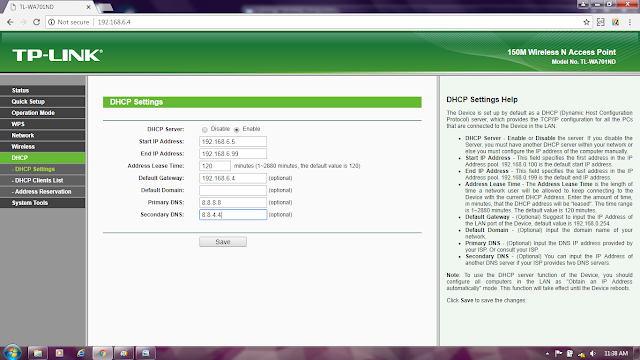Switch to Chrome in the taskbar
The image size is (640, 360).
click(x=102, y=353)
